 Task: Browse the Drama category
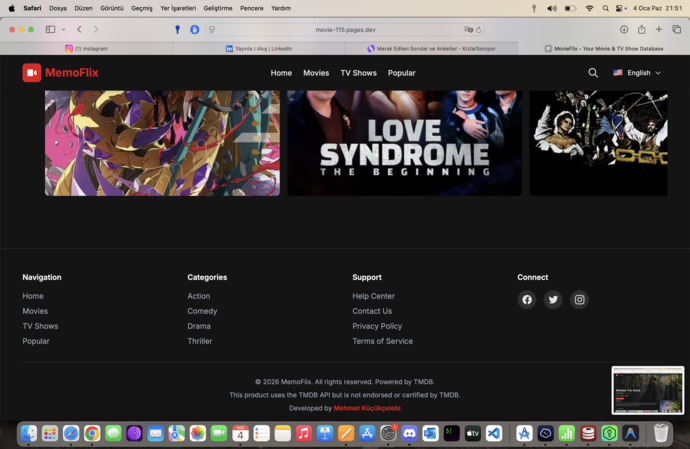(x=199, y=326)
